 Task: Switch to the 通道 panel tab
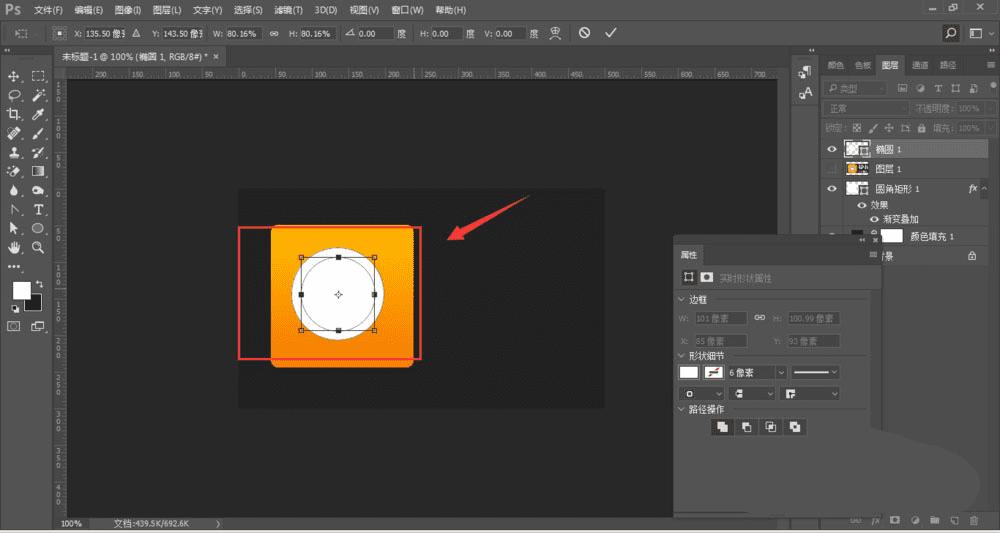click(920, 65)
